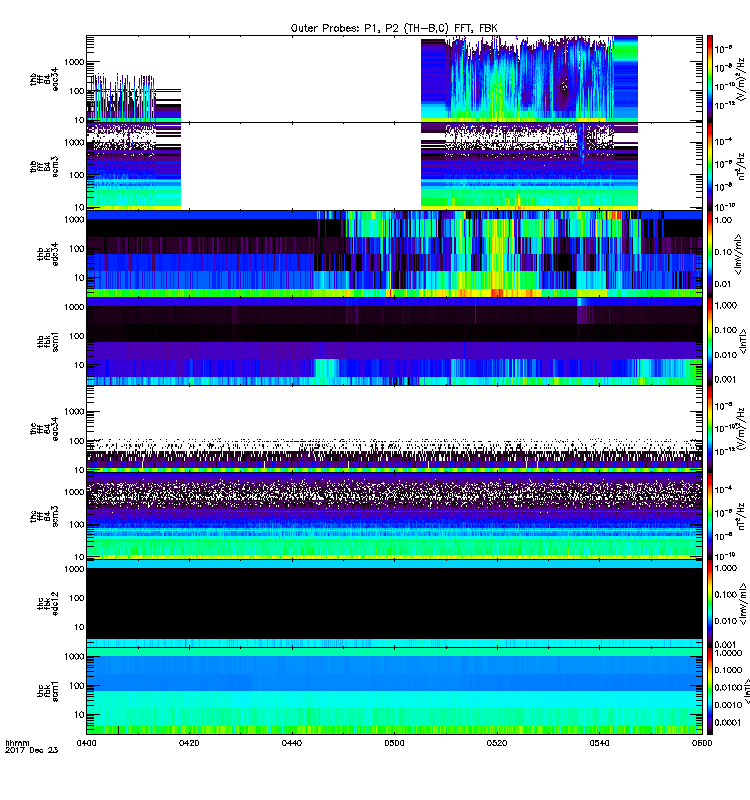
Task: Click the '0.1000' colorbar tick value
Action: [x=728, y=670]
